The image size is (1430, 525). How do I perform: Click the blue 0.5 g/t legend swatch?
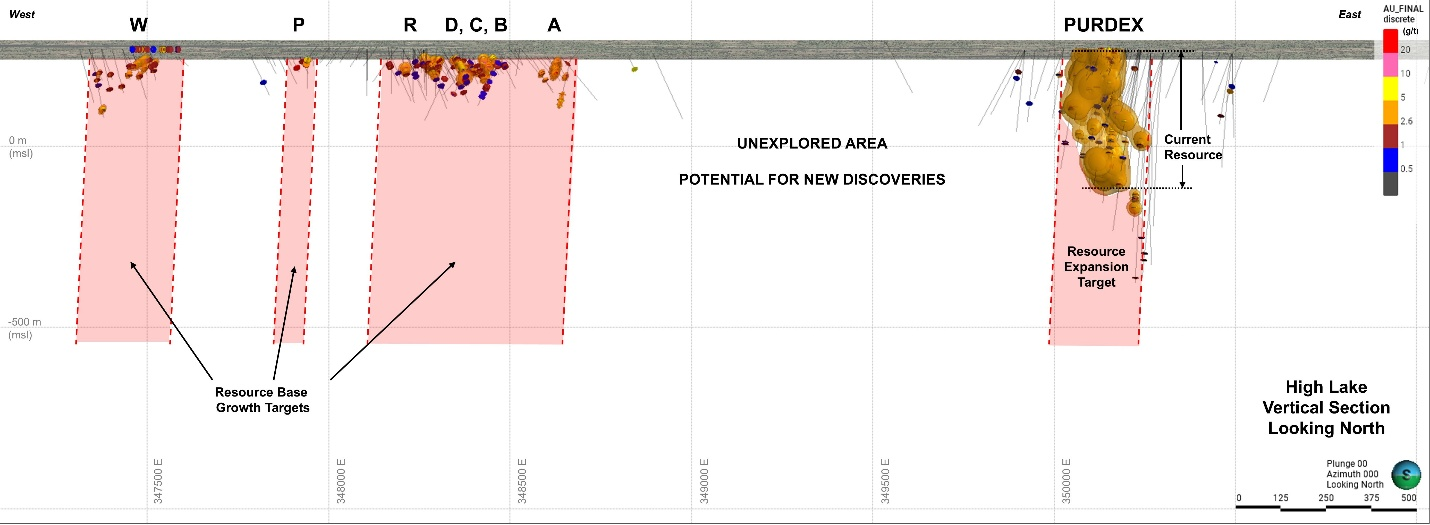(x=1390, y=160)
